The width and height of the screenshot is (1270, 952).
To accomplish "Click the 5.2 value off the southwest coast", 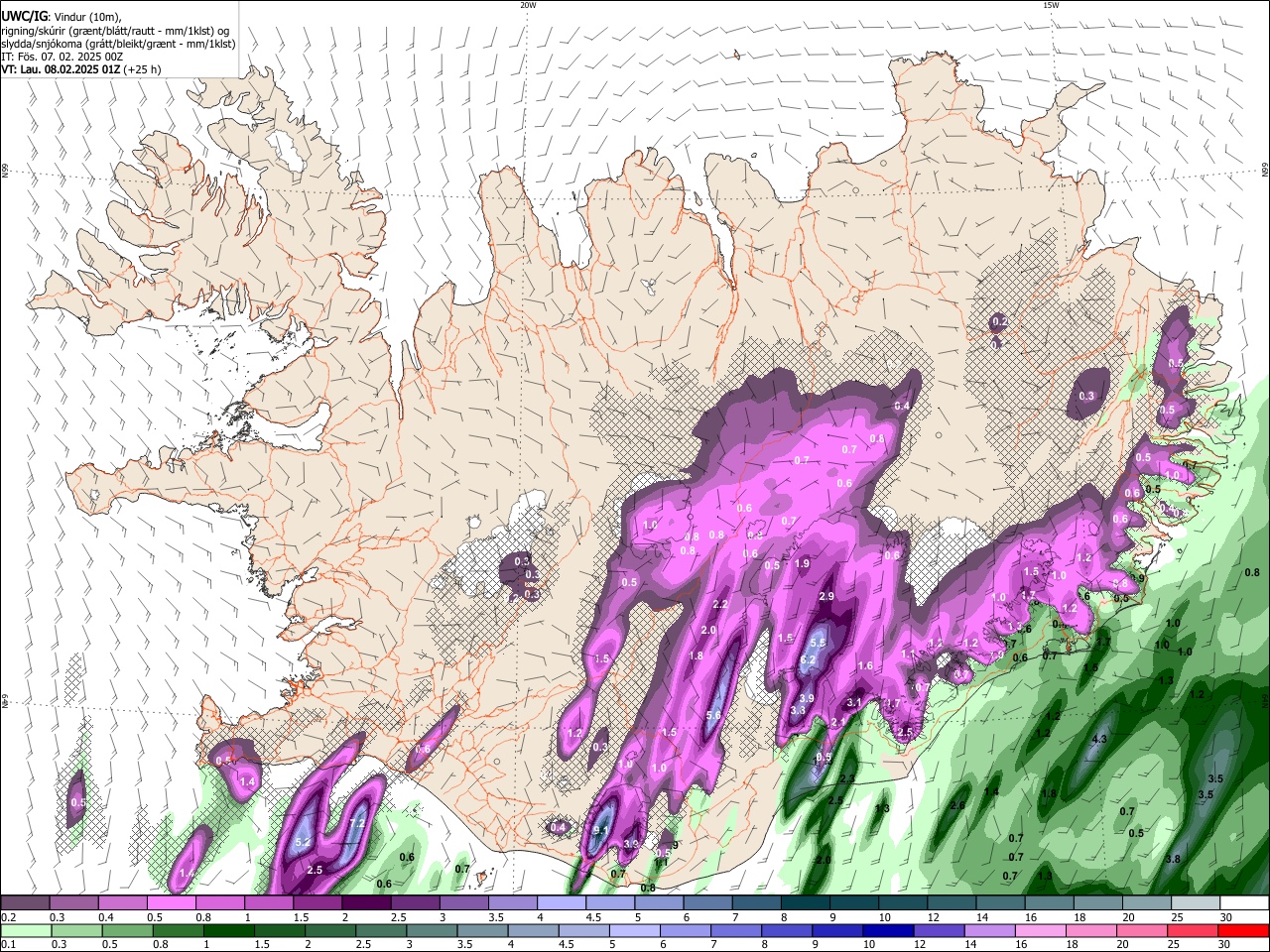I will click(x=304, y=842).
